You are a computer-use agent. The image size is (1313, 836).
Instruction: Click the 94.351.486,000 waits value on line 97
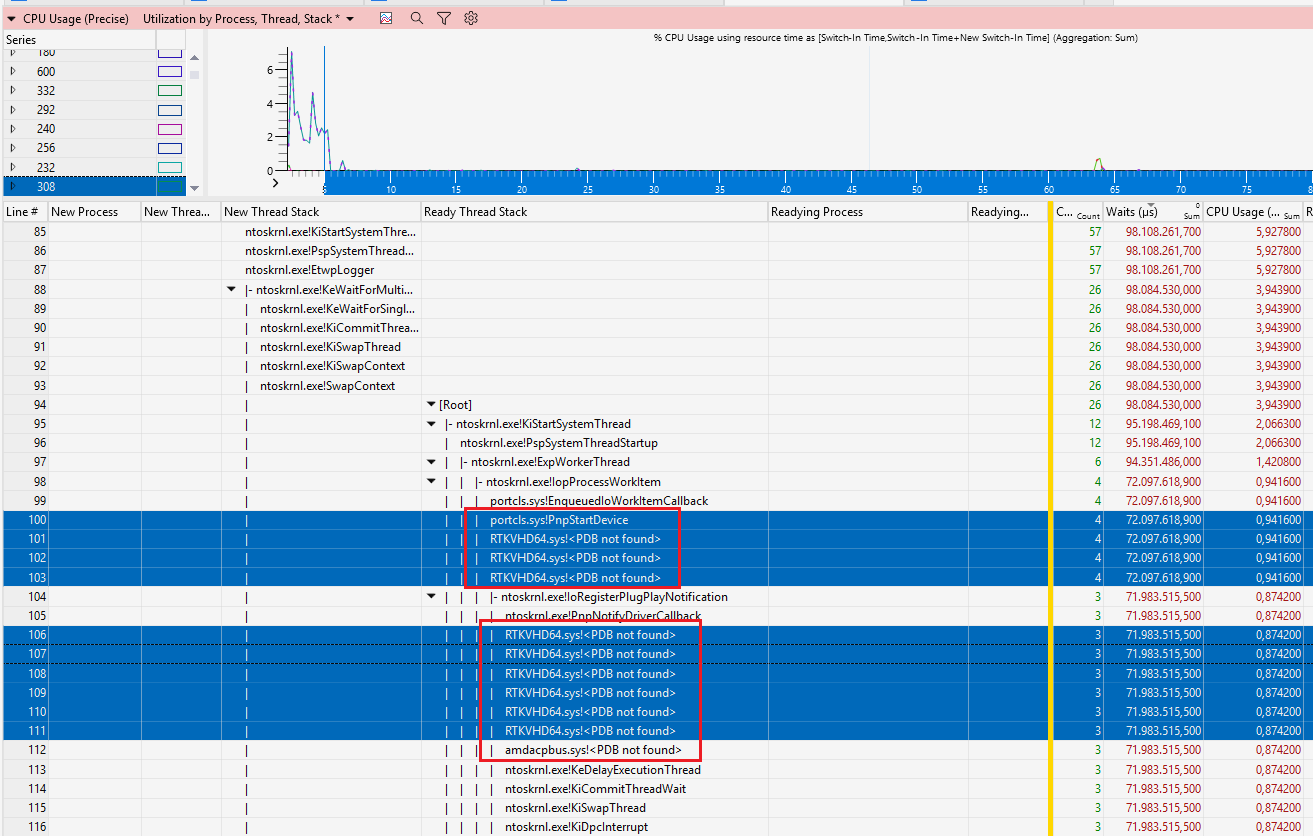coord(1163,463)
